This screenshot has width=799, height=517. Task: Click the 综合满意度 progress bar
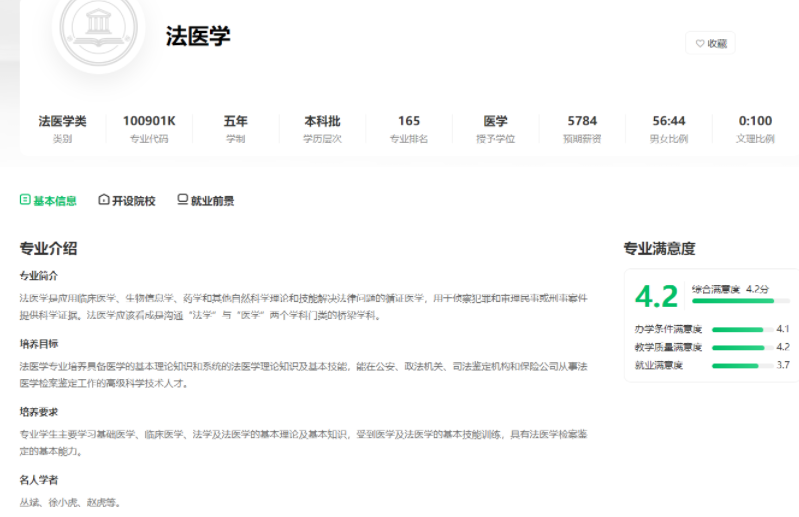[x=741, y=302]
